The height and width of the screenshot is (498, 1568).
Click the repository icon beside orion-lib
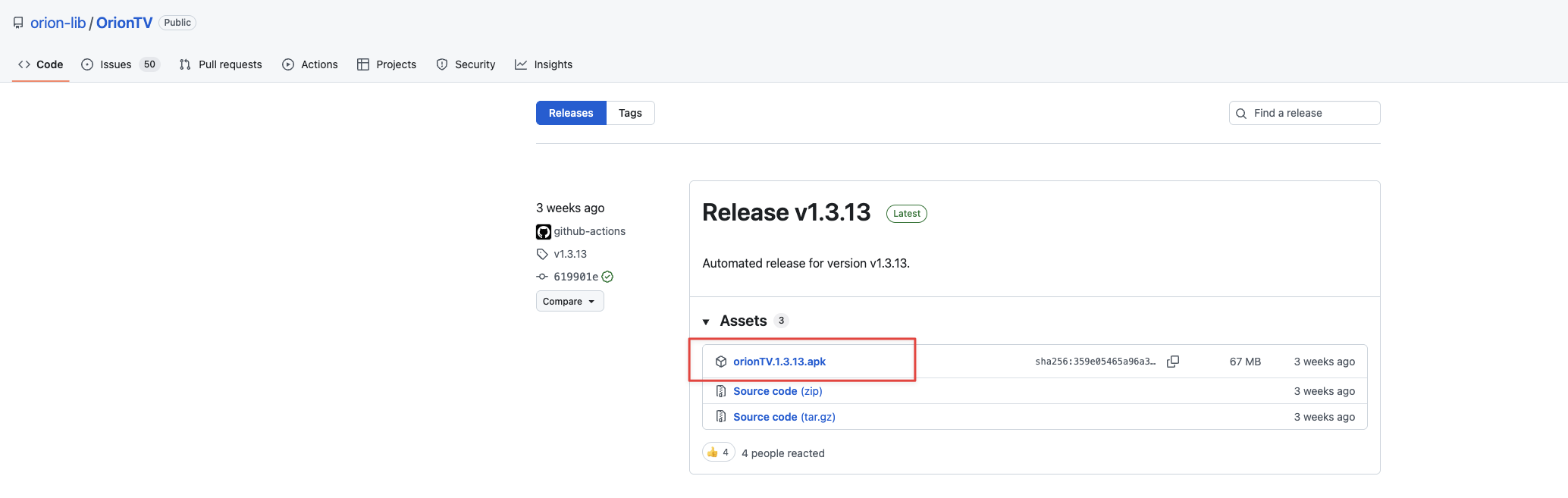(x=18, y=23)
